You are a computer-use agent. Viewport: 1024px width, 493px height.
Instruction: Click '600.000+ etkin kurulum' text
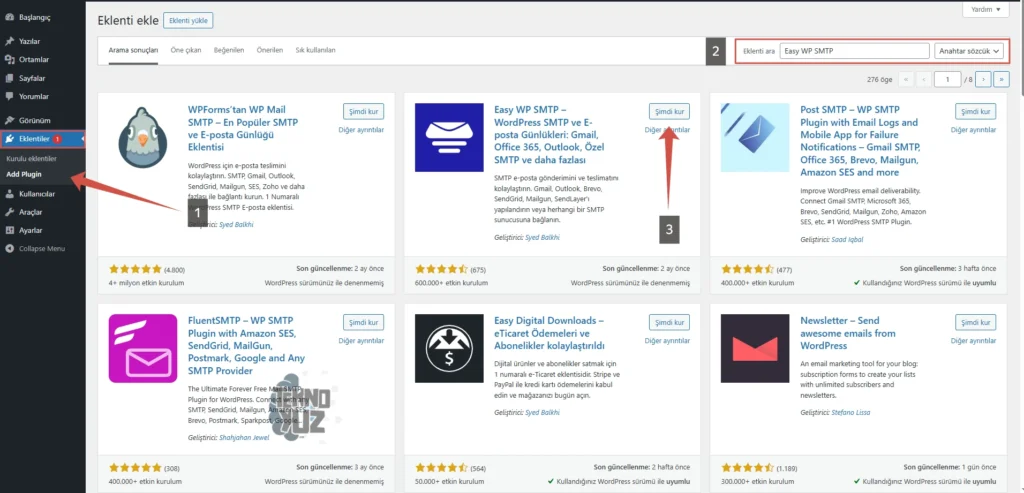(x=451, y=283)
